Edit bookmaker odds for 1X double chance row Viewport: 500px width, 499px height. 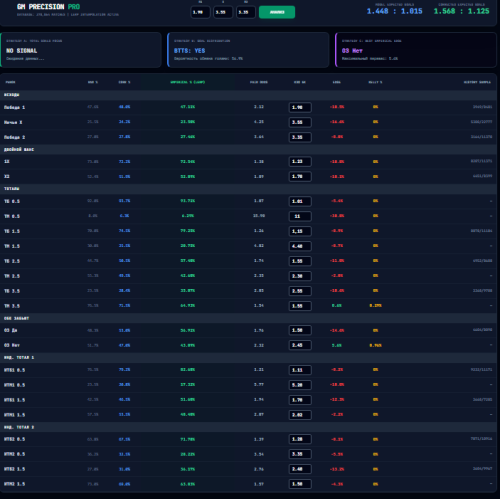coord(300,162)
